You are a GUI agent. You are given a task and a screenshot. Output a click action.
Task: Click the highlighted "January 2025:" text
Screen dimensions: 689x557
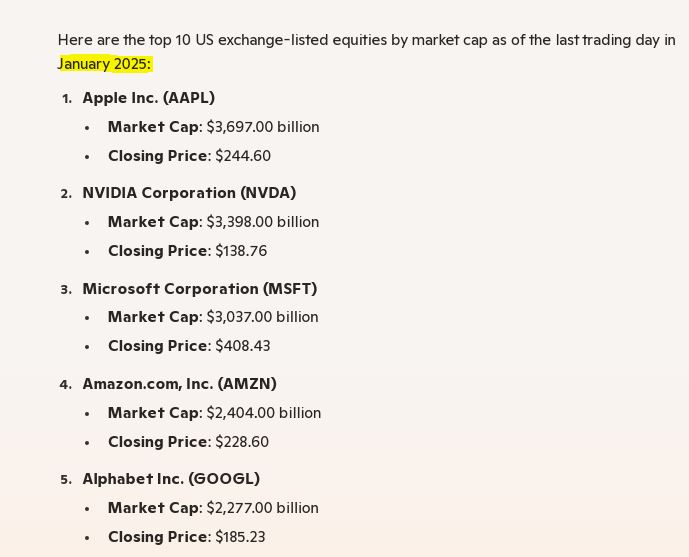point(105,64)
